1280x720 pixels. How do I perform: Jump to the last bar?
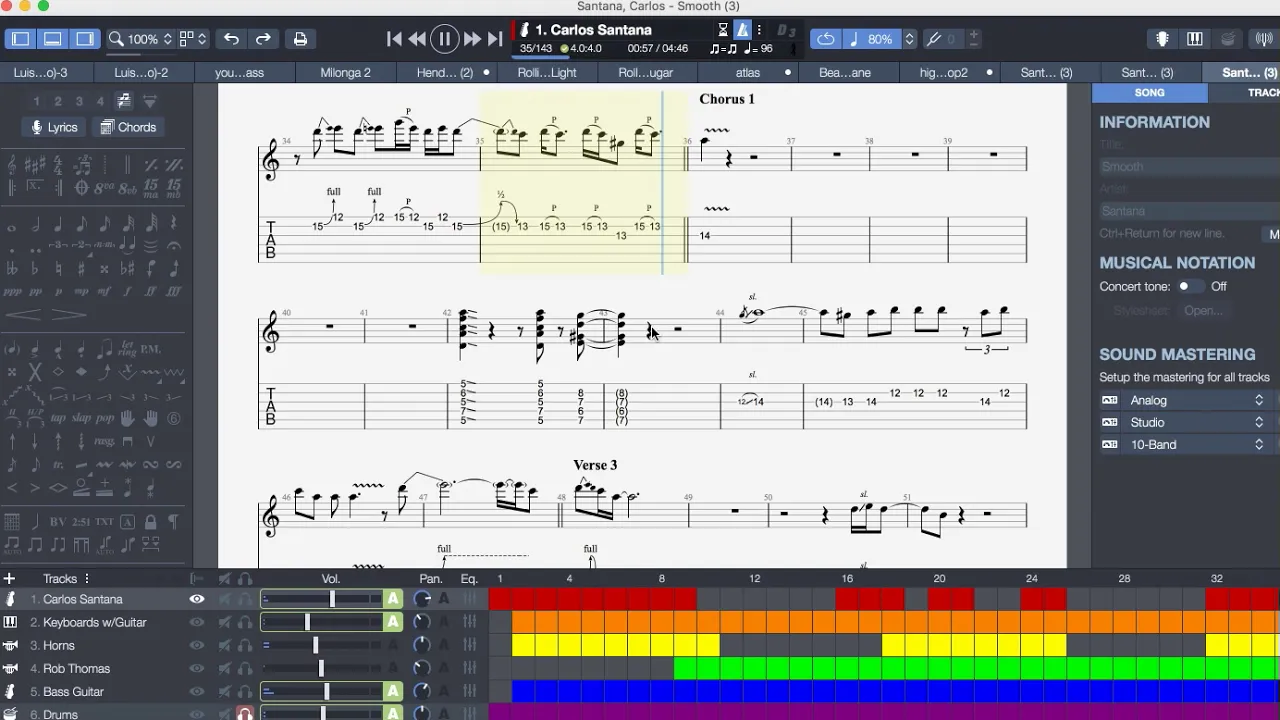tap(495, 39)
